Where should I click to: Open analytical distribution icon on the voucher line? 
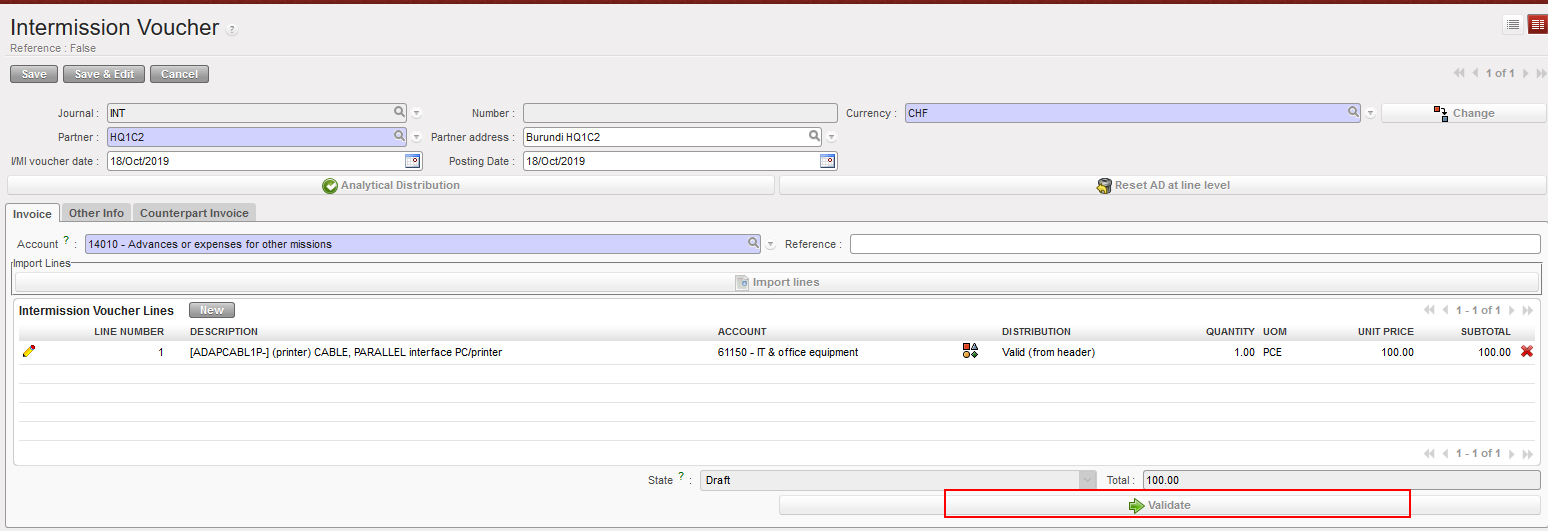click(970, 351)
